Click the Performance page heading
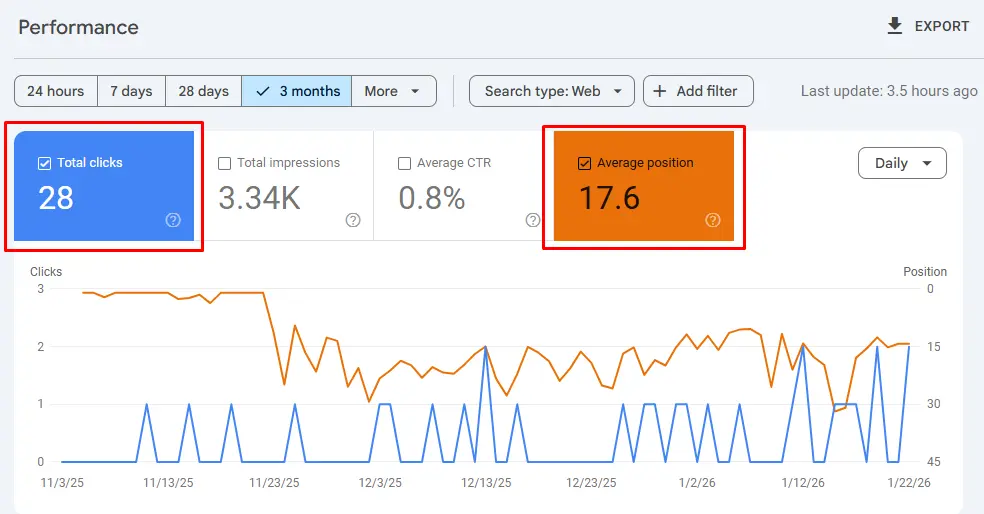This screenshot has height=514, width=984. pyautogui.click(x=78, y=27)
